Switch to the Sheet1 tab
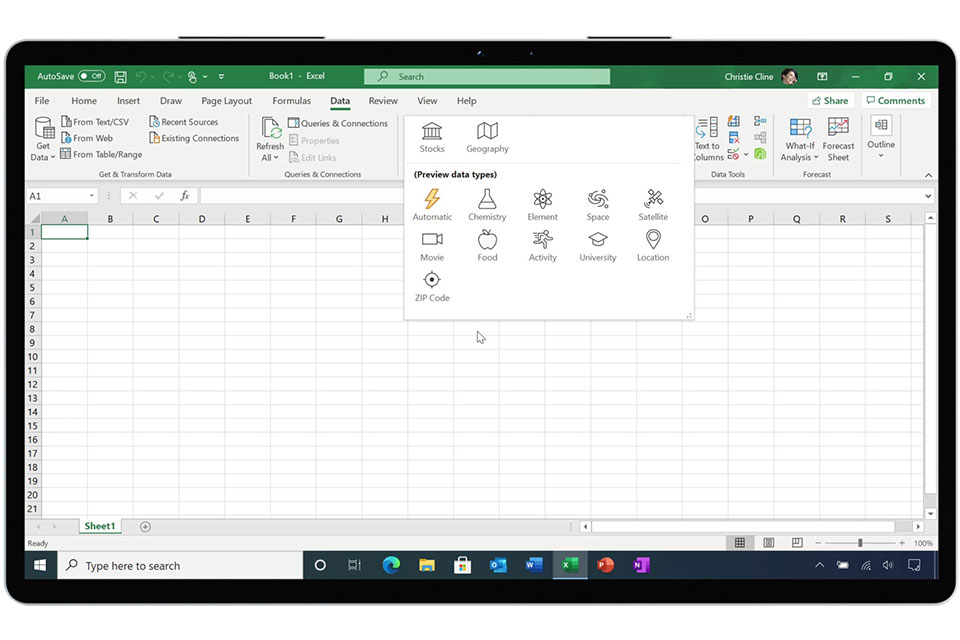Image resolution: width=960 pixels, height=640 pixels. [99, 526]
